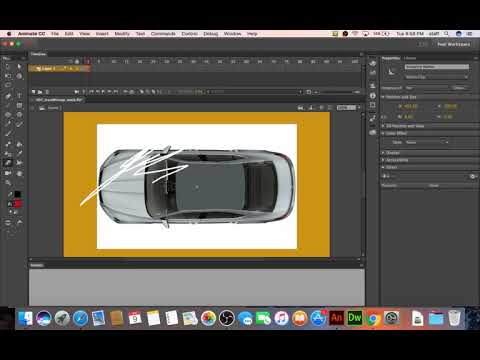
Task: Select the Ink Bottle tool
Action: pos(7,154)
